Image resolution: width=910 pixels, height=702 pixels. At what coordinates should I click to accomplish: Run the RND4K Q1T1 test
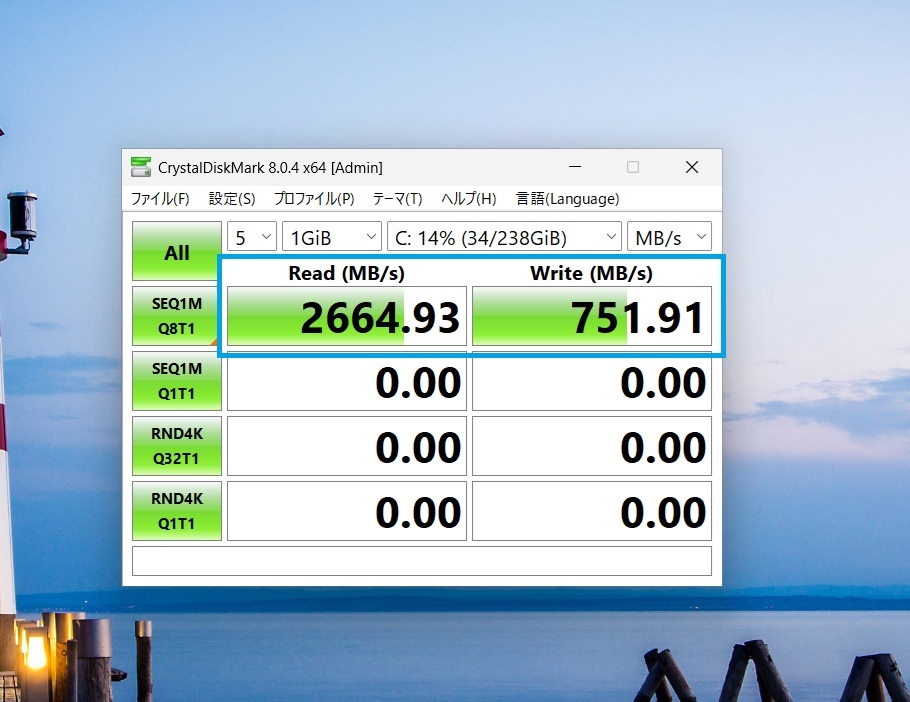coord(177,511)
